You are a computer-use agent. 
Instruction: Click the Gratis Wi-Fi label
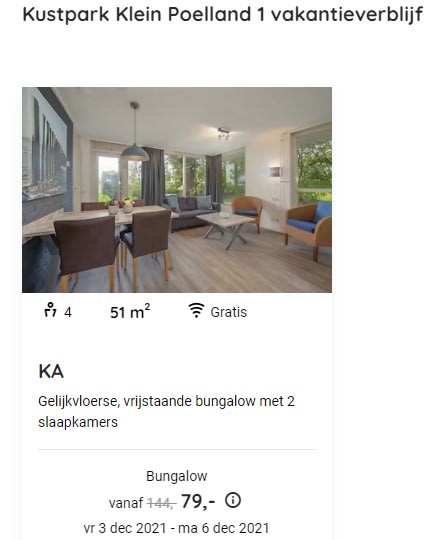tap(229, 312)
